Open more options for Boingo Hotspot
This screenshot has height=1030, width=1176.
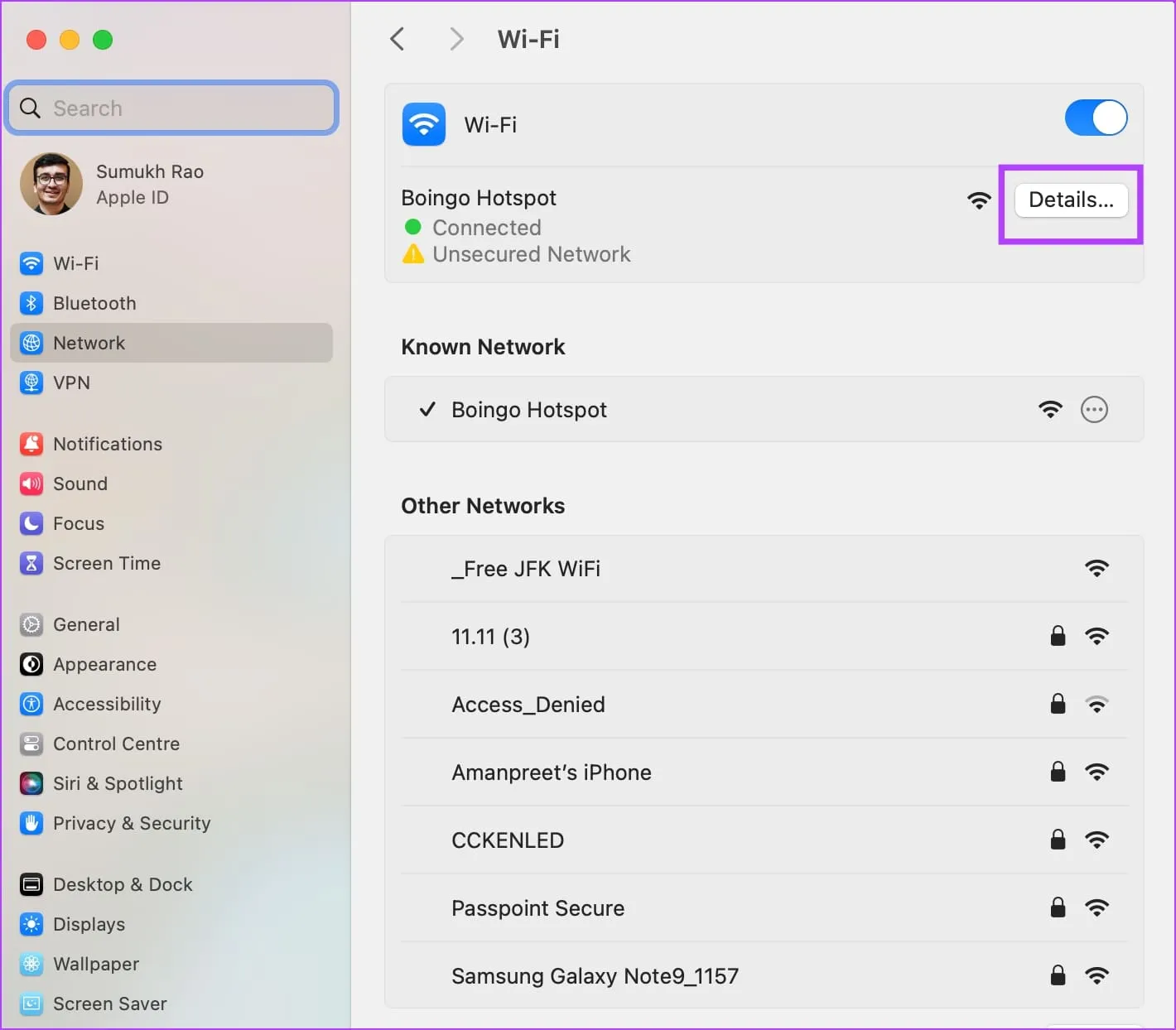(1094, 410)
